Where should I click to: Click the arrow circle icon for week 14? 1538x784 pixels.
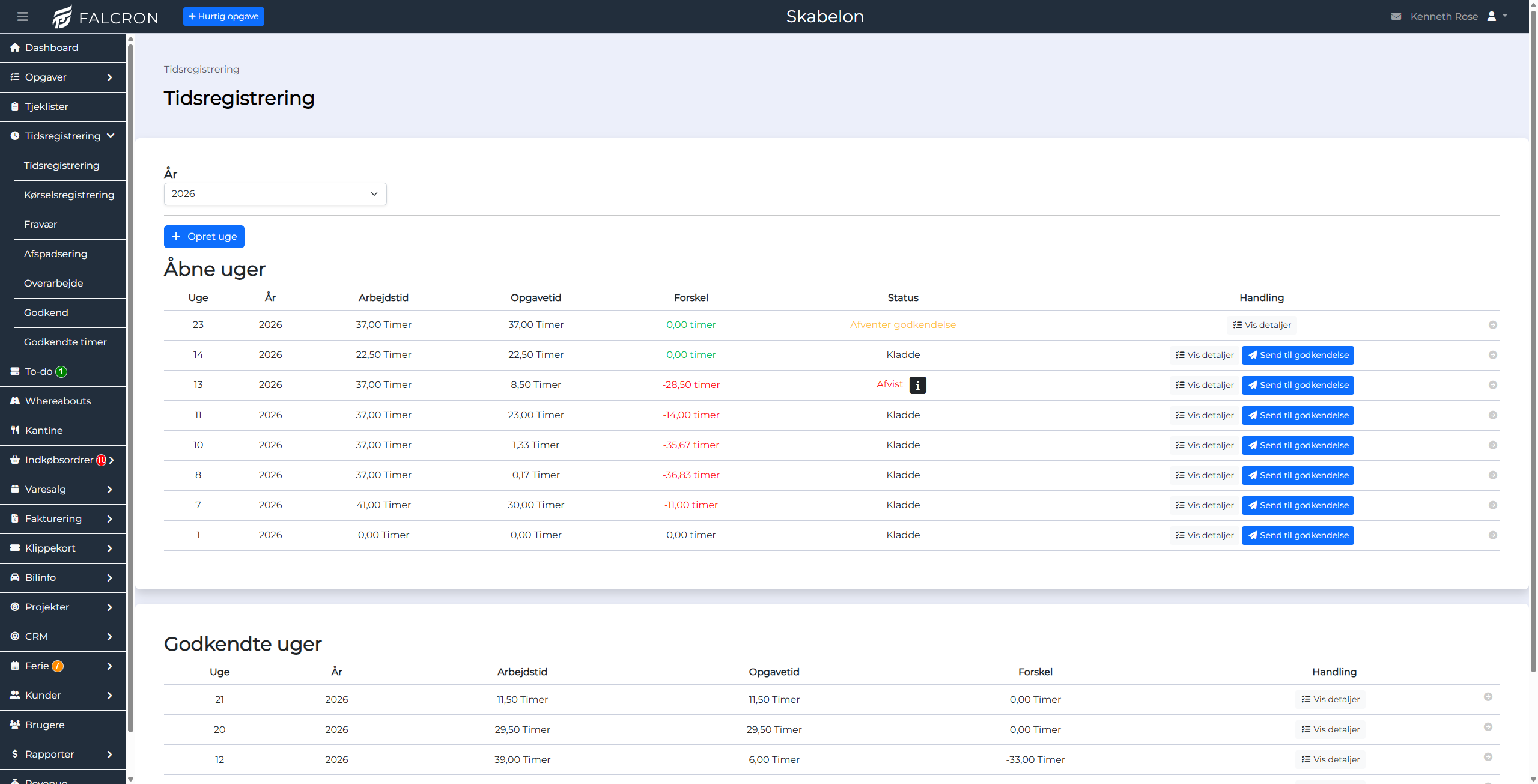[1492, 355]
